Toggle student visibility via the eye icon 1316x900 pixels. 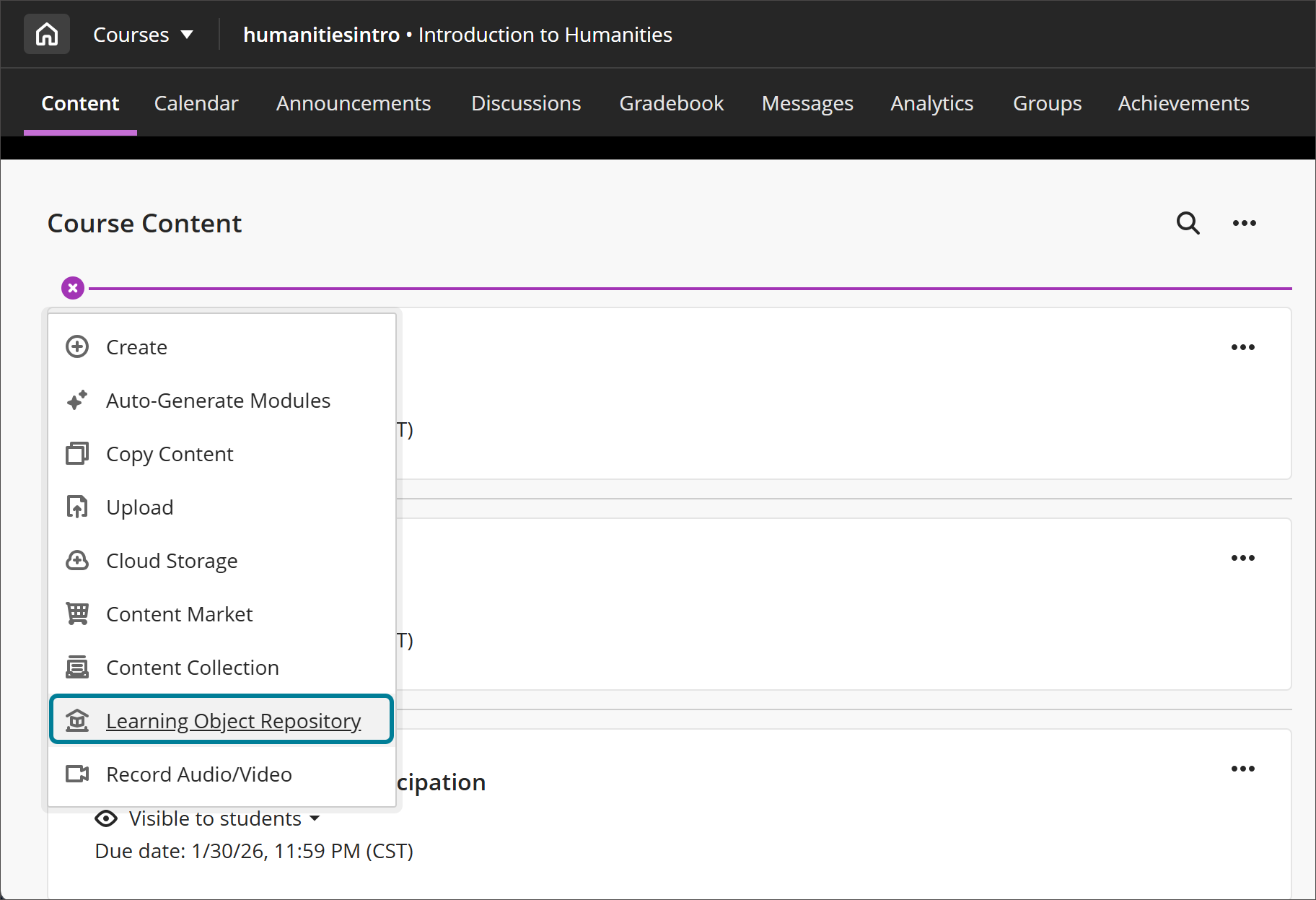(x=106, y=818)
